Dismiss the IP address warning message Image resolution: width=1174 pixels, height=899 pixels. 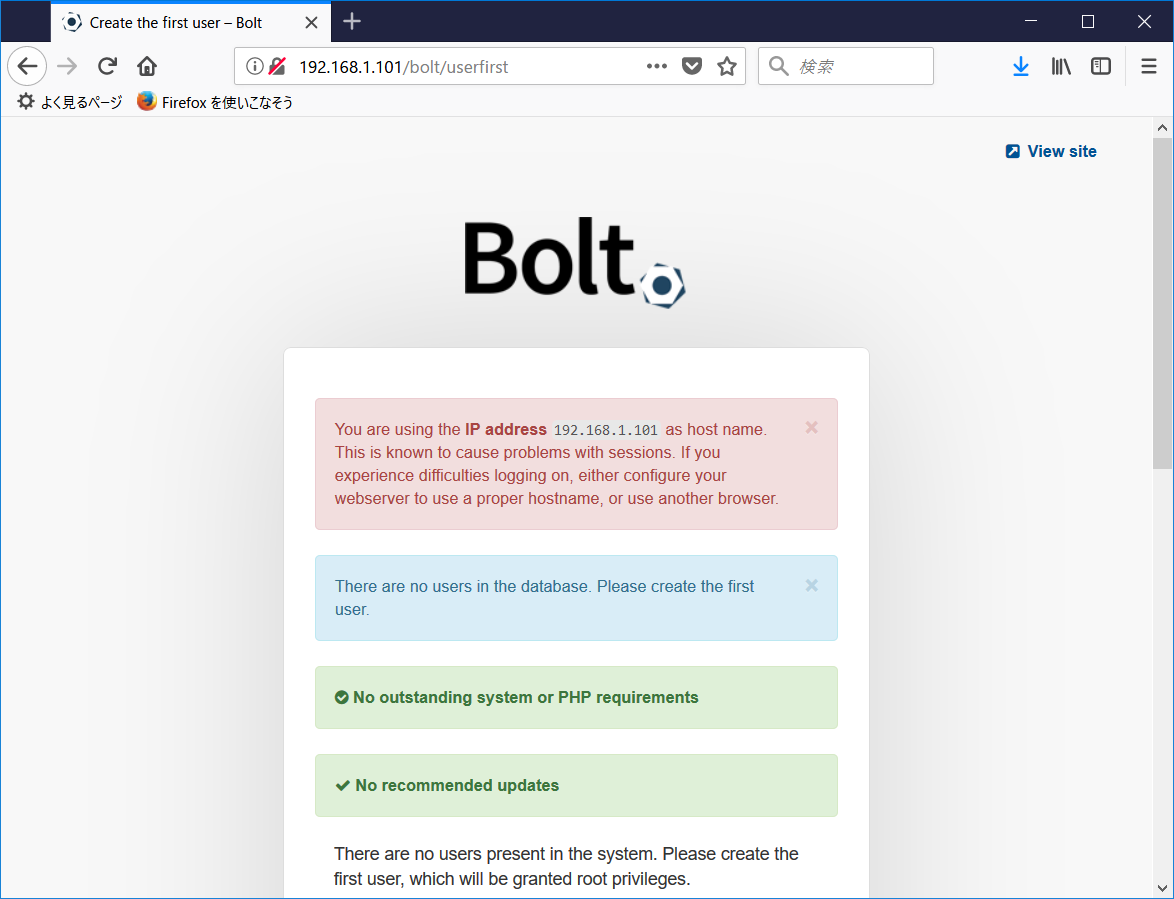(811, 427)
